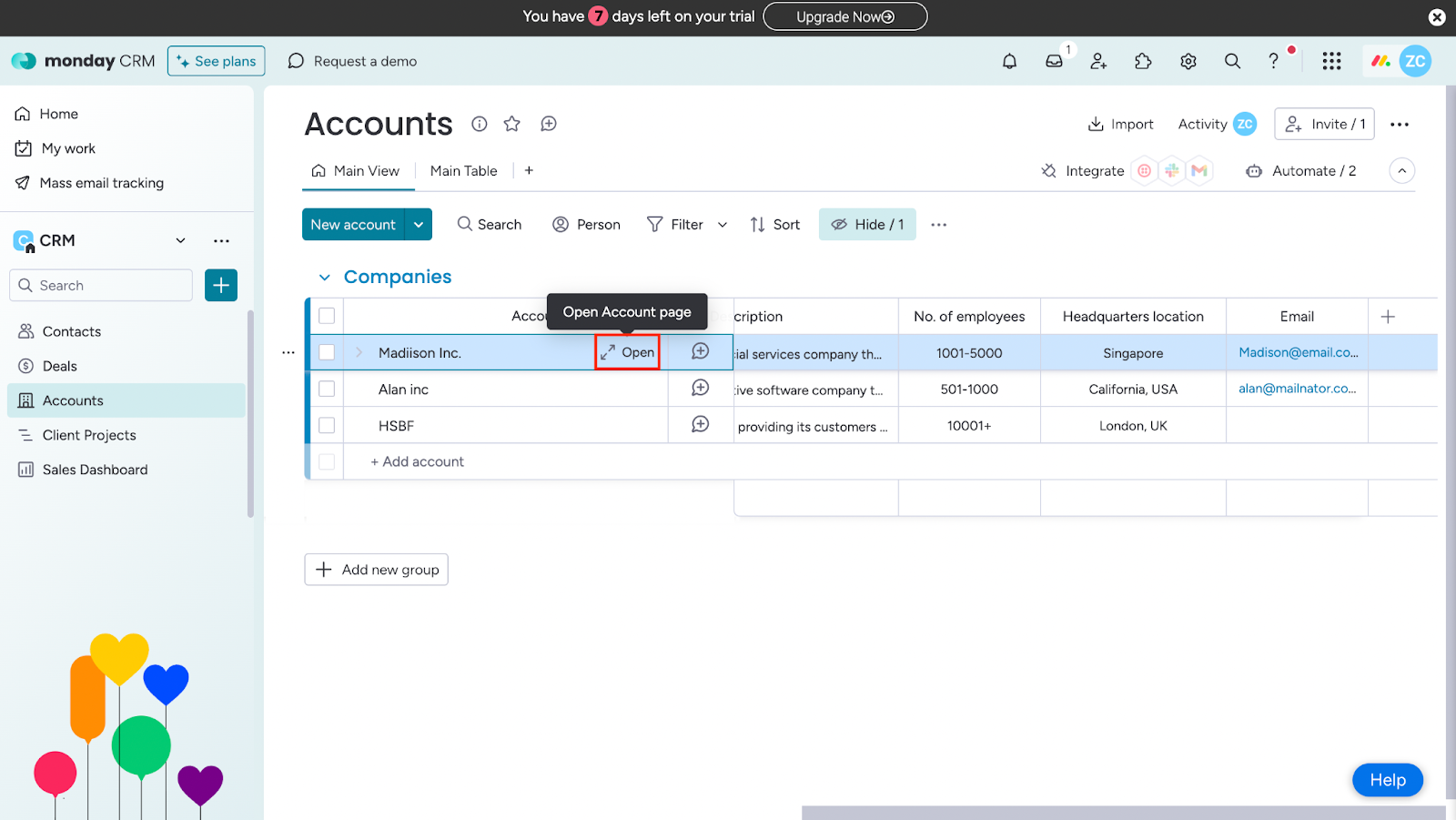Open conversation for HSBF row
The image size is (1456, 820).
point(700,424)
